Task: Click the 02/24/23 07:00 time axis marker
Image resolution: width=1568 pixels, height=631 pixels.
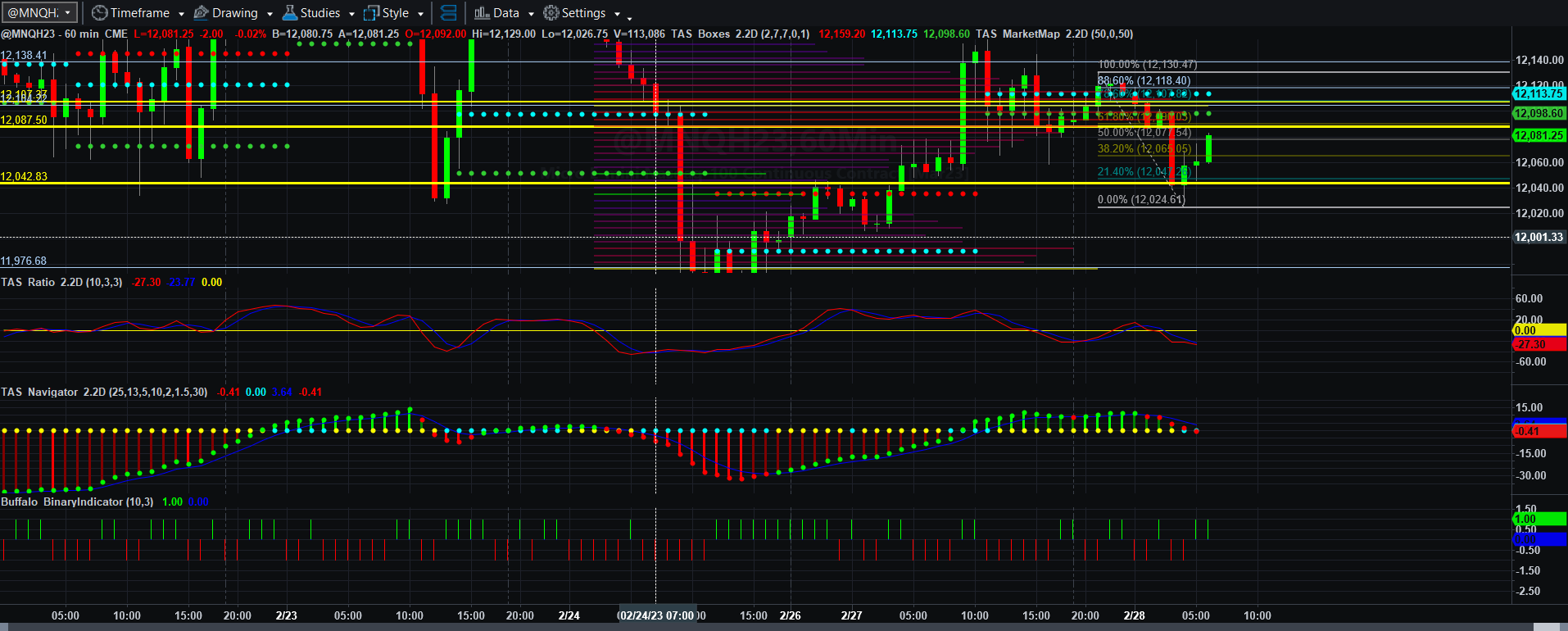Action: point(657,615)
